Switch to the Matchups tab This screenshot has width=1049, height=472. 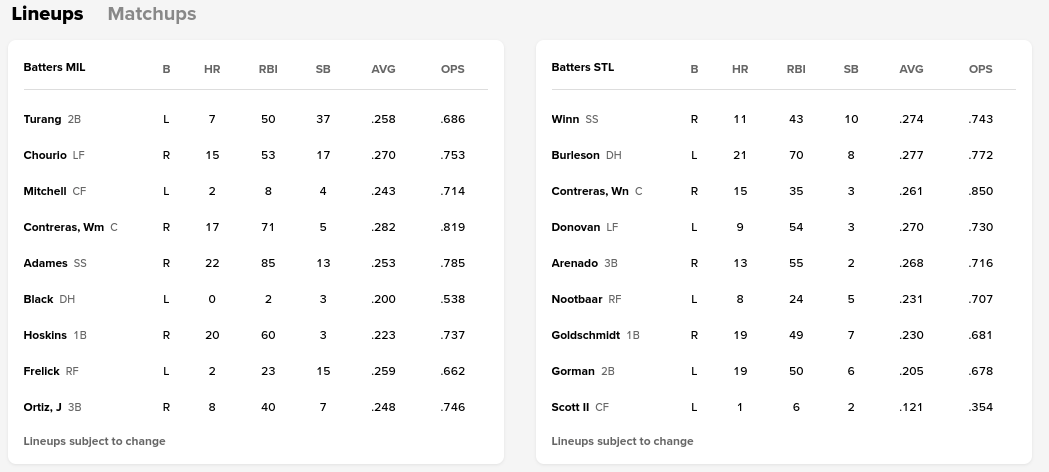[x=152, y=14]
